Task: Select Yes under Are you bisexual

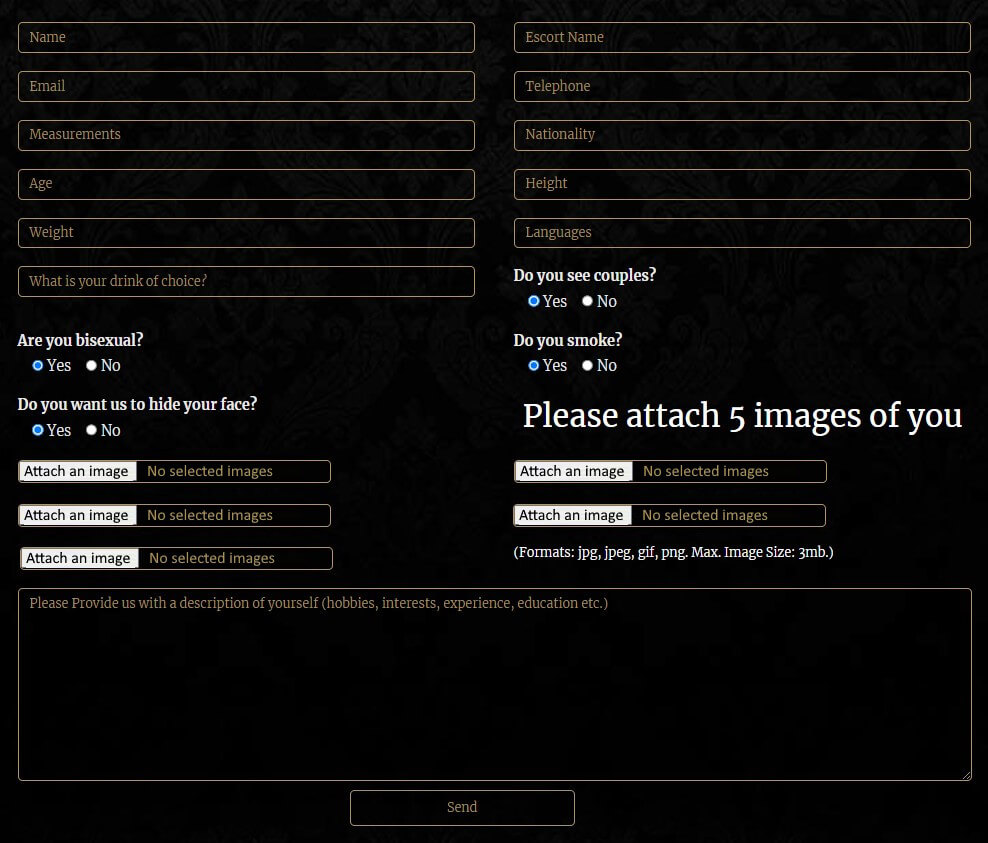Action: click(x=38, y=365)
